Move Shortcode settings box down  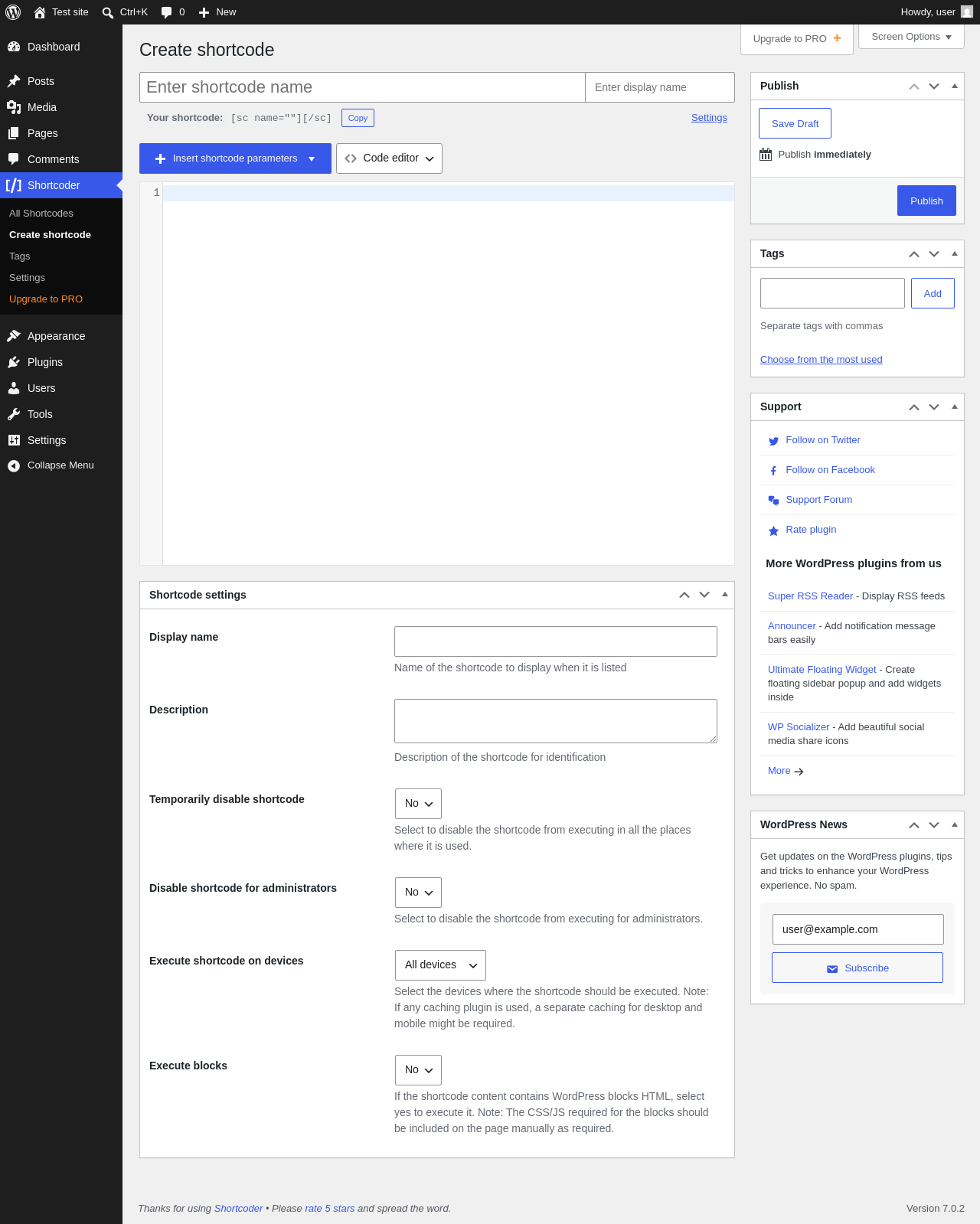pyautogui.click(x=704, y=595)
